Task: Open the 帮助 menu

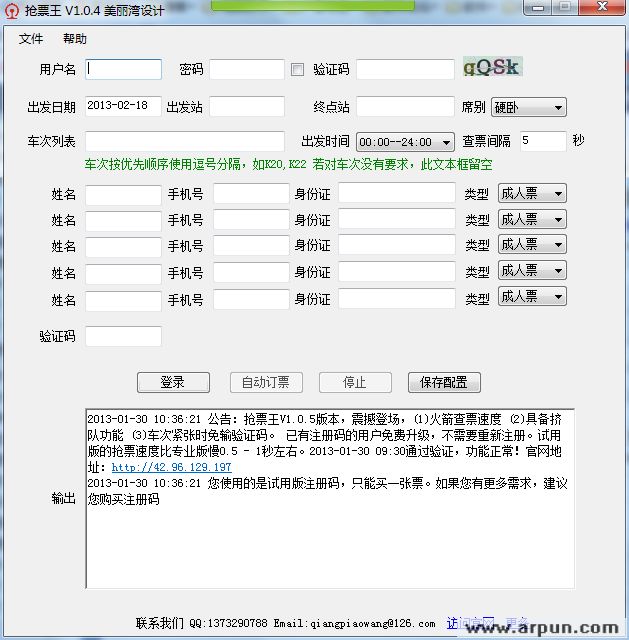Action: (75, 39)
